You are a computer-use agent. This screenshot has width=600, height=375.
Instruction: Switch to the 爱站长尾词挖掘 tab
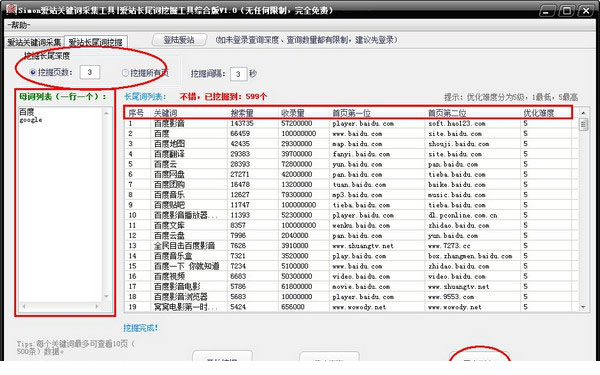[95, 42]
